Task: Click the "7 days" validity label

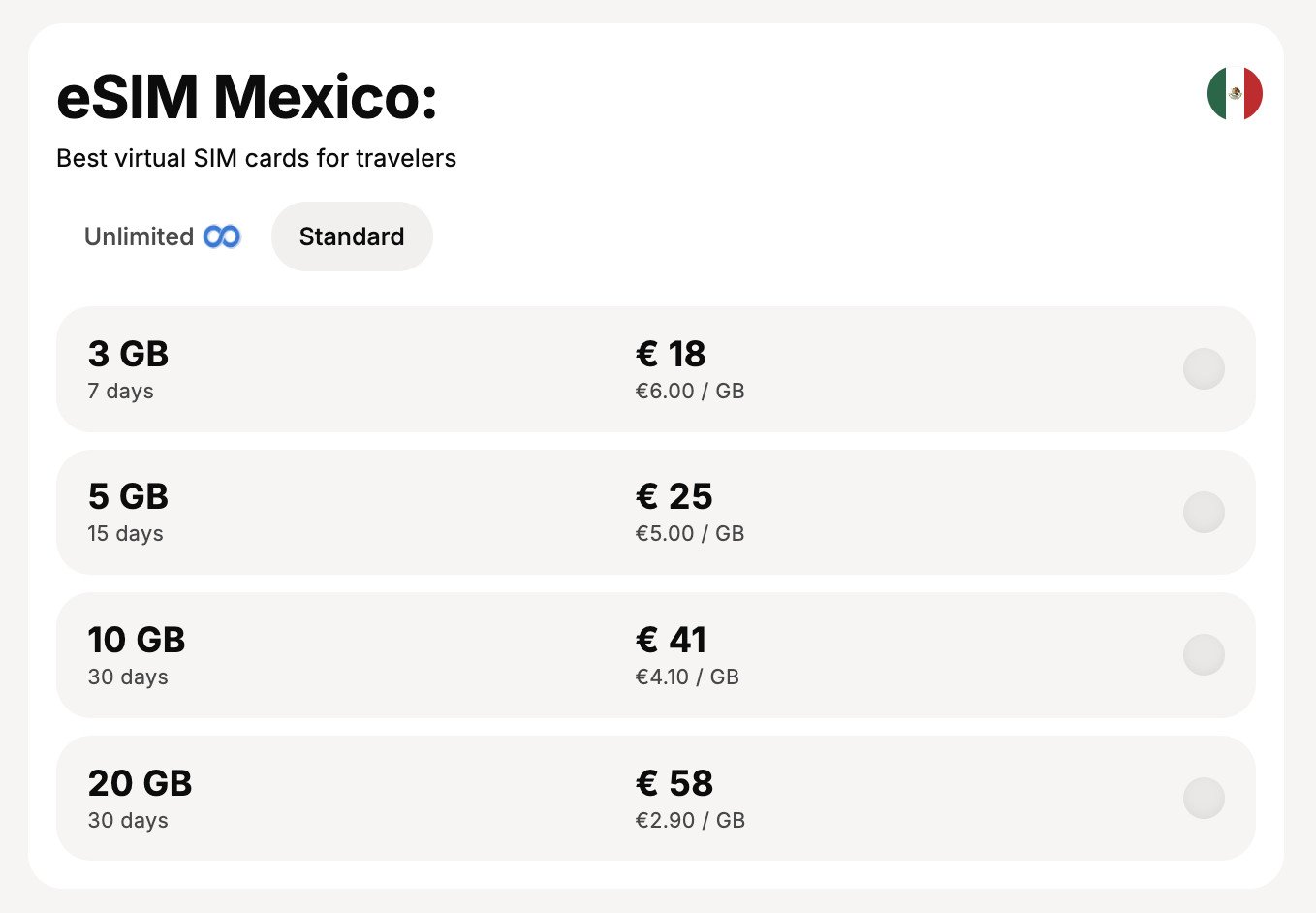Action: (x=120, y=392)
